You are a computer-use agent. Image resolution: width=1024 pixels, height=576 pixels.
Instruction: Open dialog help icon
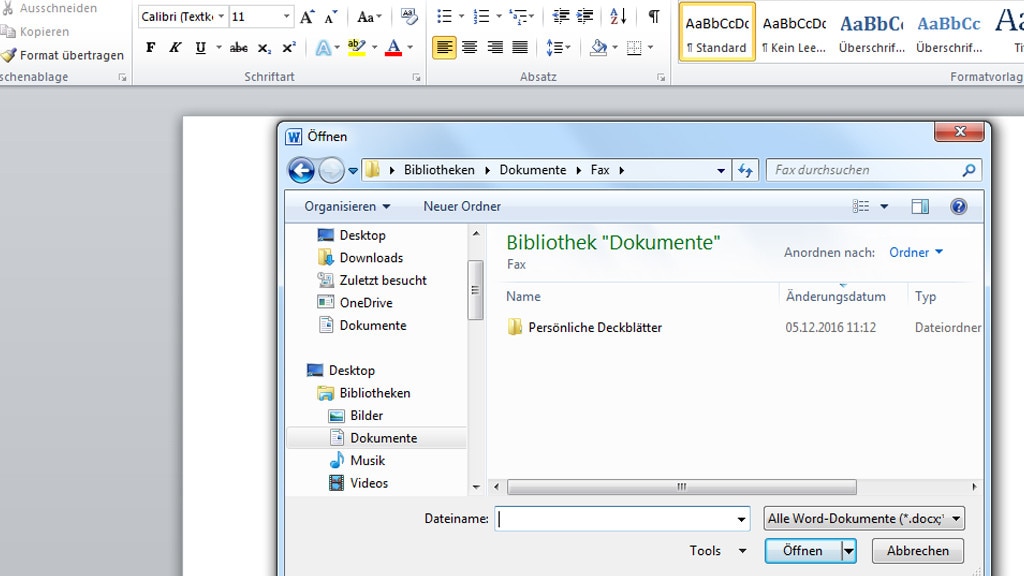pyautogui.click(x=958, y=206)
